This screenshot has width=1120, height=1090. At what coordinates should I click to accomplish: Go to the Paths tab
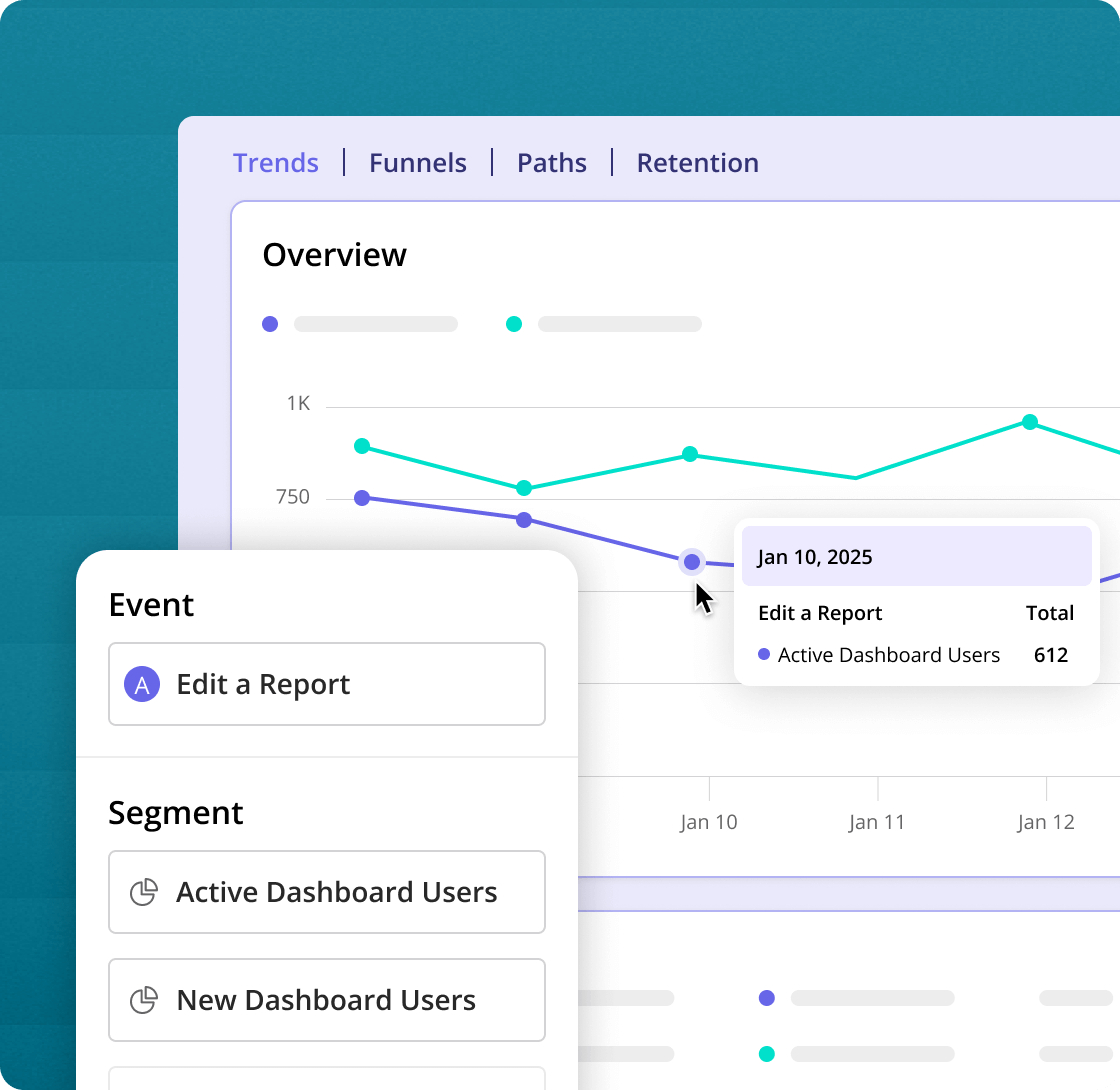click(552, 163)
